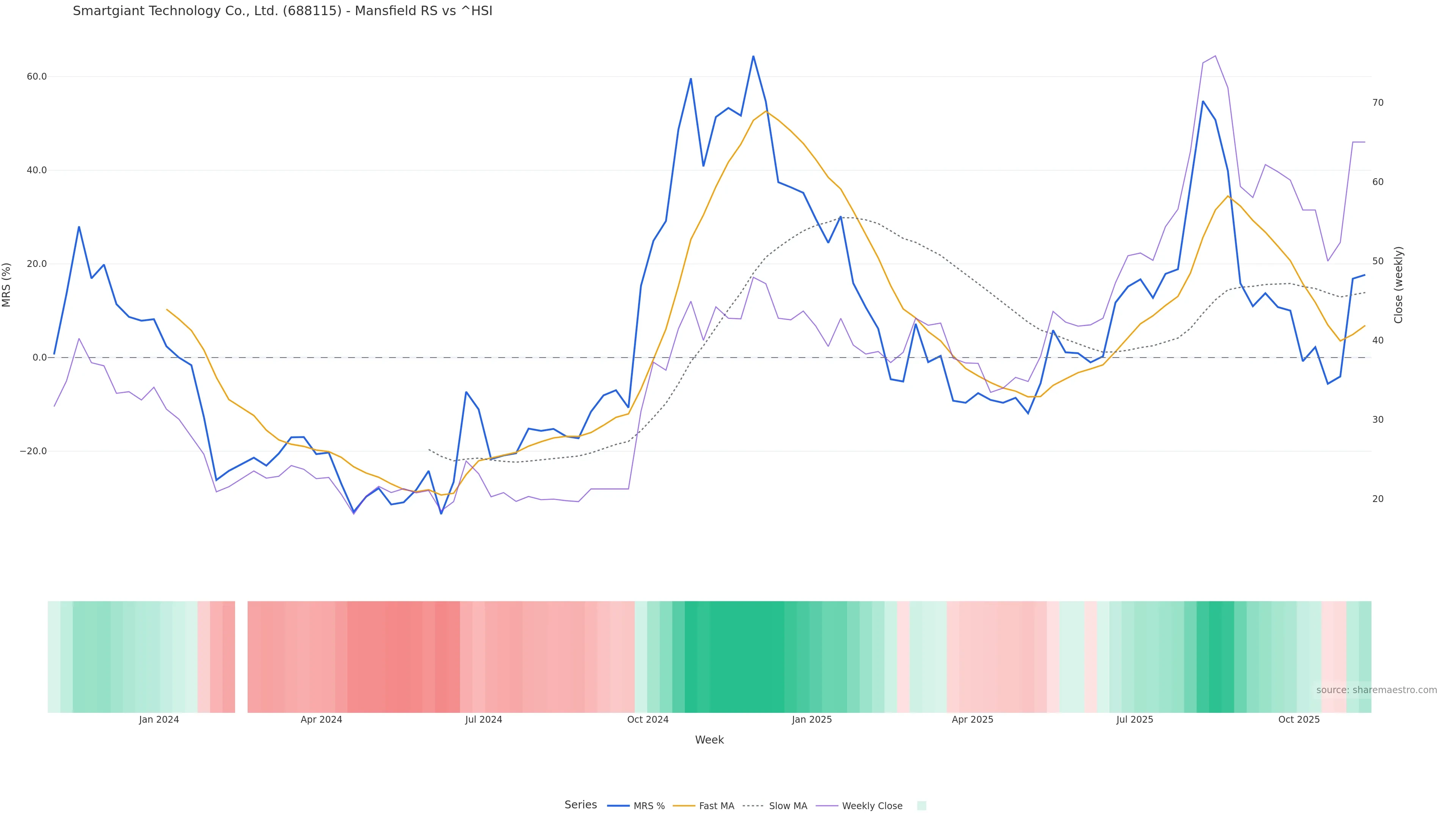Click the orange Fast MA legend line icon
1456x819 pixels.
684,806
